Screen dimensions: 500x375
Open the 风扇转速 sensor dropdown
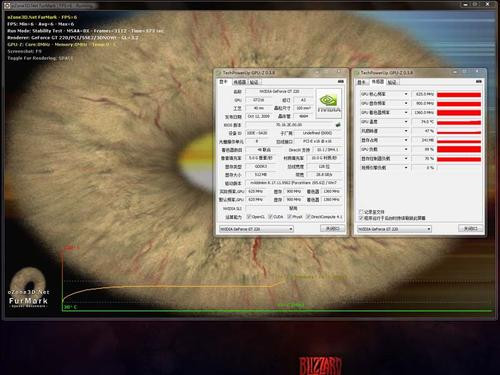[x=406, y=131]
